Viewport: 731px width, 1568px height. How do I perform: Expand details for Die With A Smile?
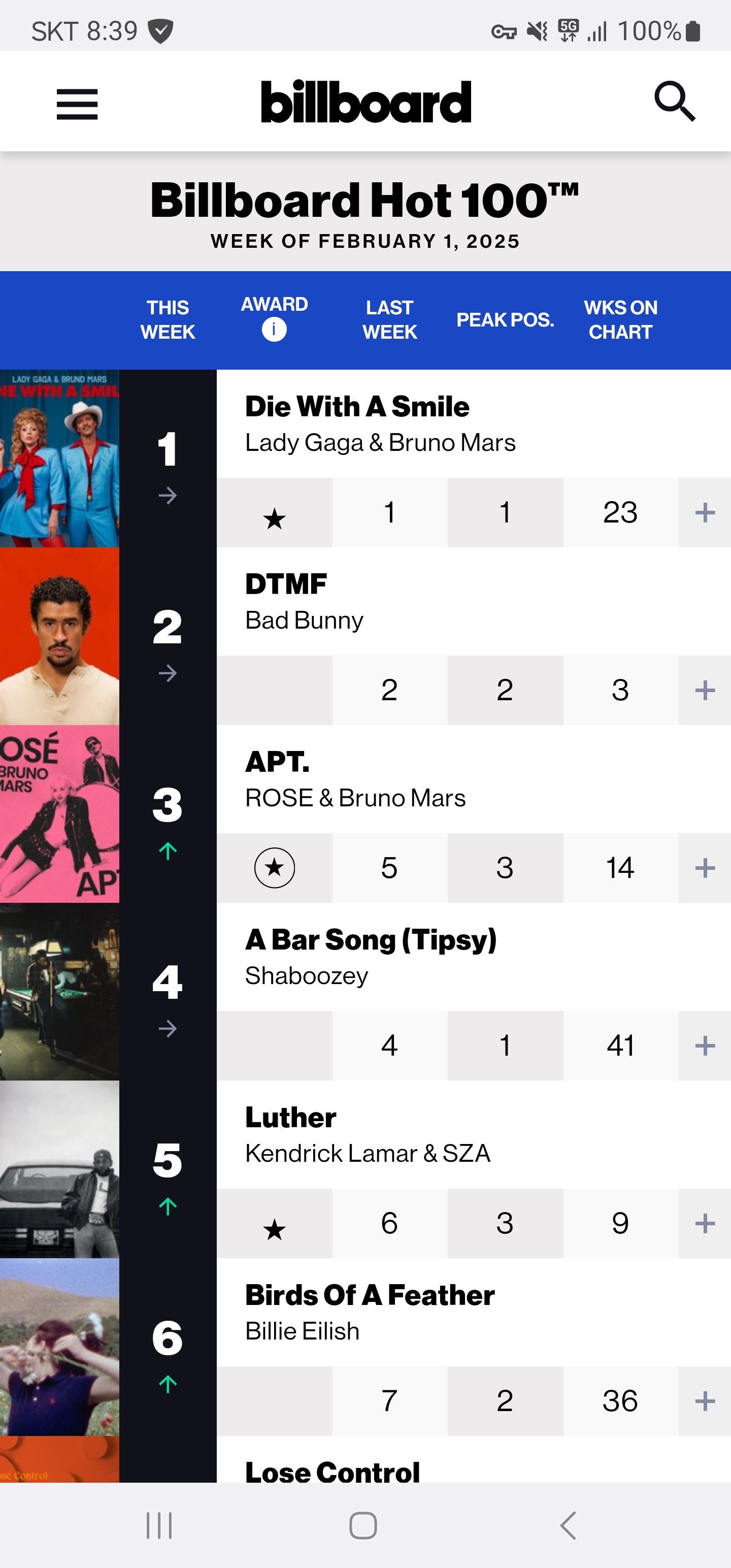pos(704,512)
